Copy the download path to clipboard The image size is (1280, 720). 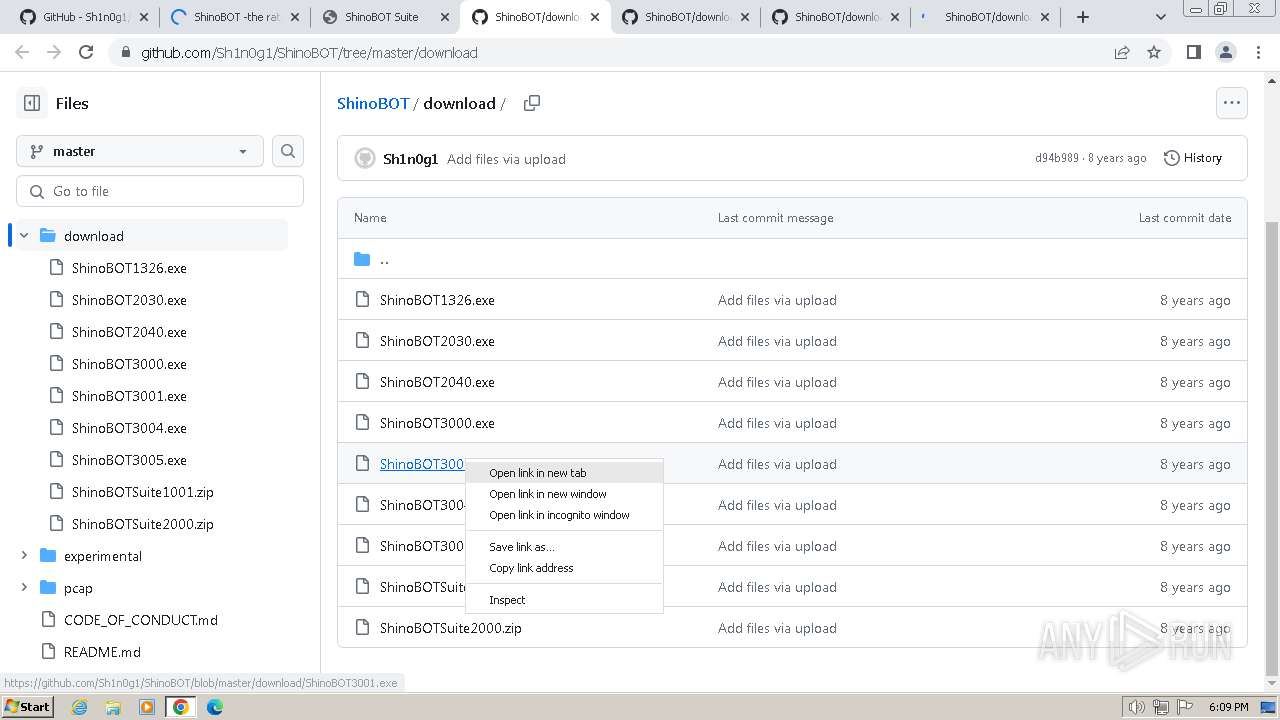[532, 103]
